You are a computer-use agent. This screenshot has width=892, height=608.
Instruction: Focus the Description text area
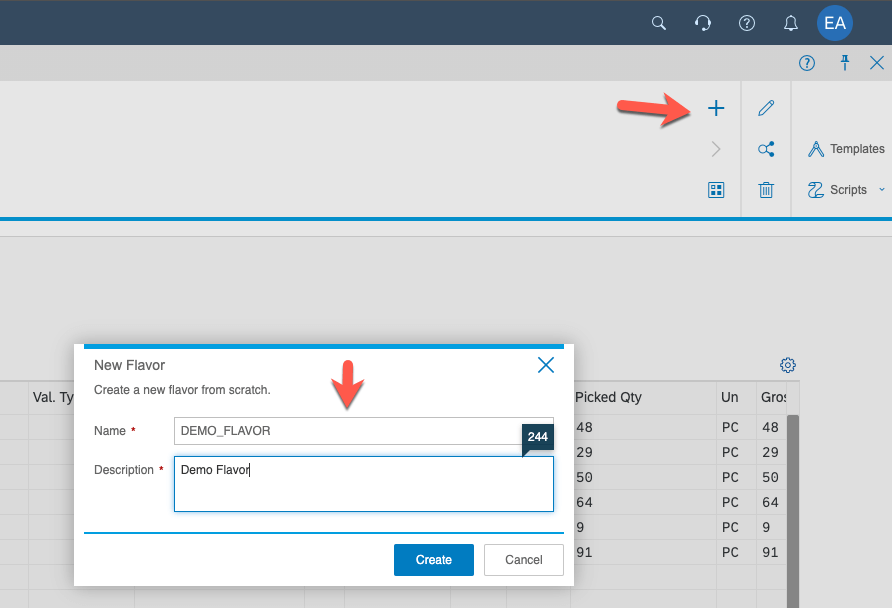(364, 484)
